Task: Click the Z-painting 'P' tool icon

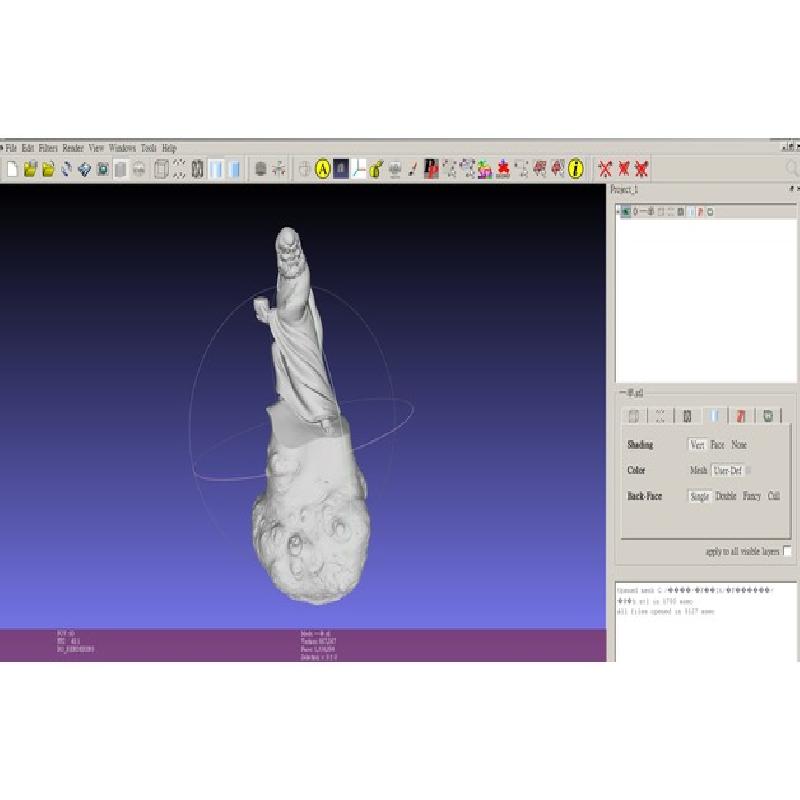Action: (x=431, y=169)
